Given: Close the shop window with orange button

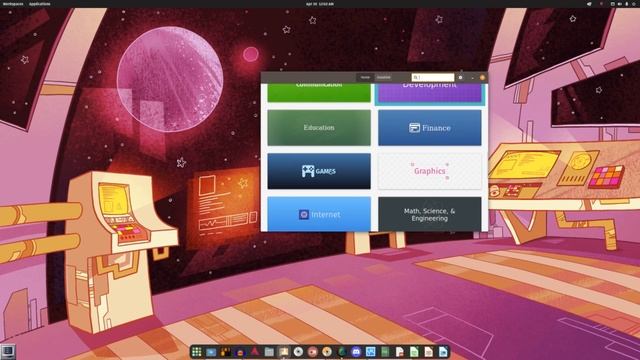Looking at the screenshot, I should pyautogui.click(x=482, y=77).
